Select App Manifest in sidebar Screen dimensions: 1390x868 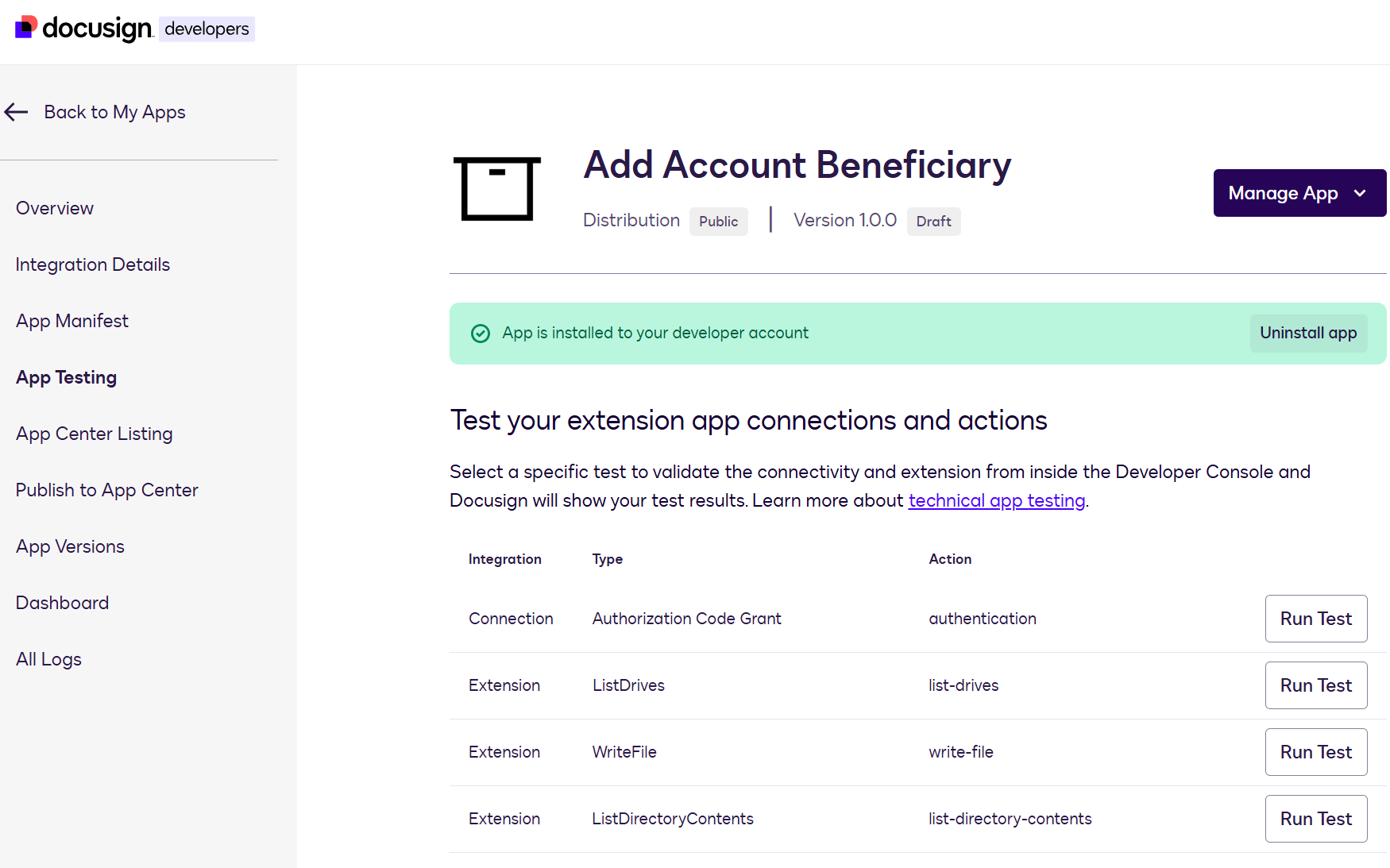72,321
